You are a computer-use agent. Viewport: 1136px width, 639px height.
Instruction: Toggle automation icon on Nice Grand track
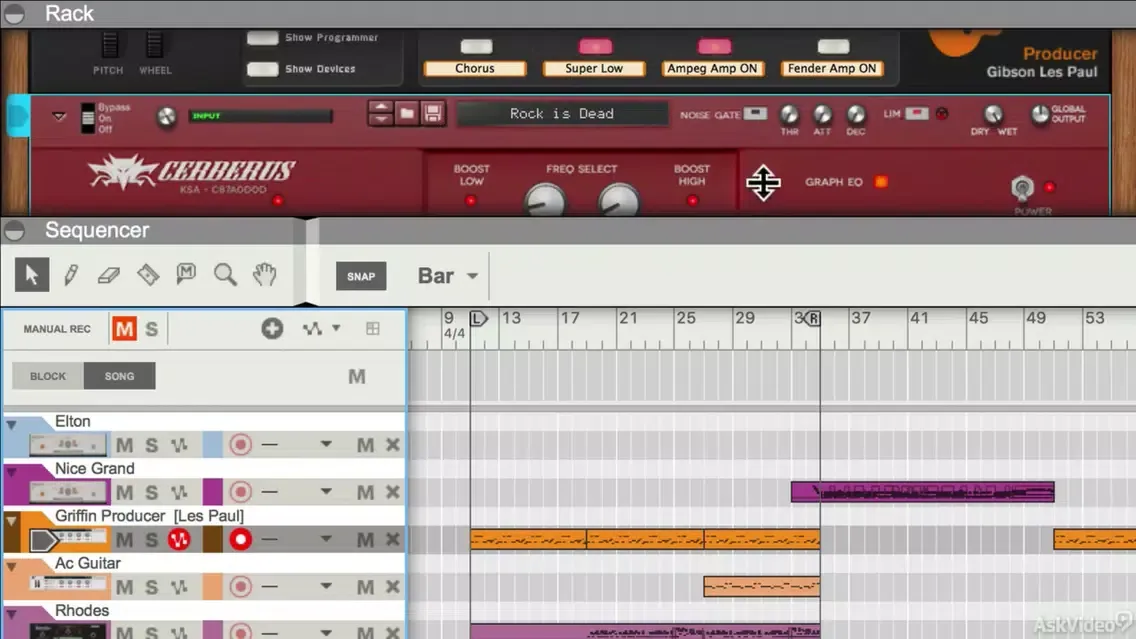pyautogui.click(x=179, y=492)
